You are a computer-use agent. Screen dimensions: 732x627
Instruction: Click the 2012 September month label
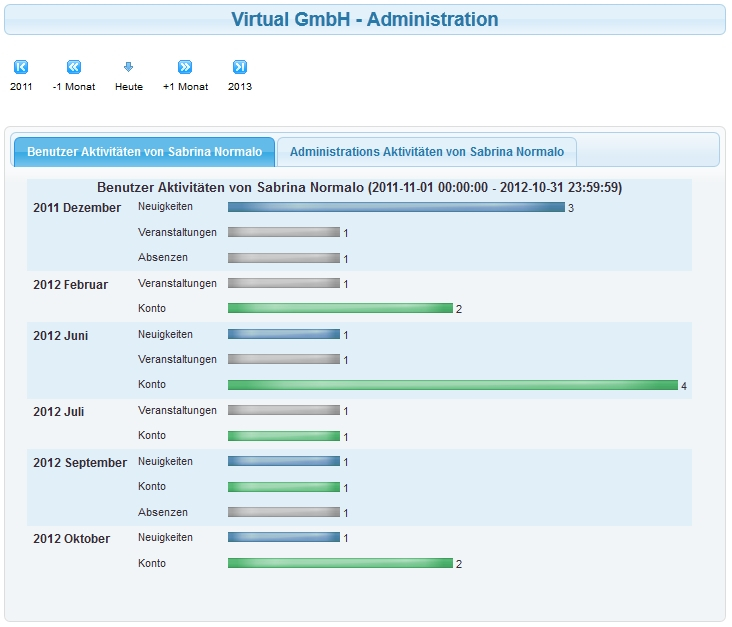80,463
